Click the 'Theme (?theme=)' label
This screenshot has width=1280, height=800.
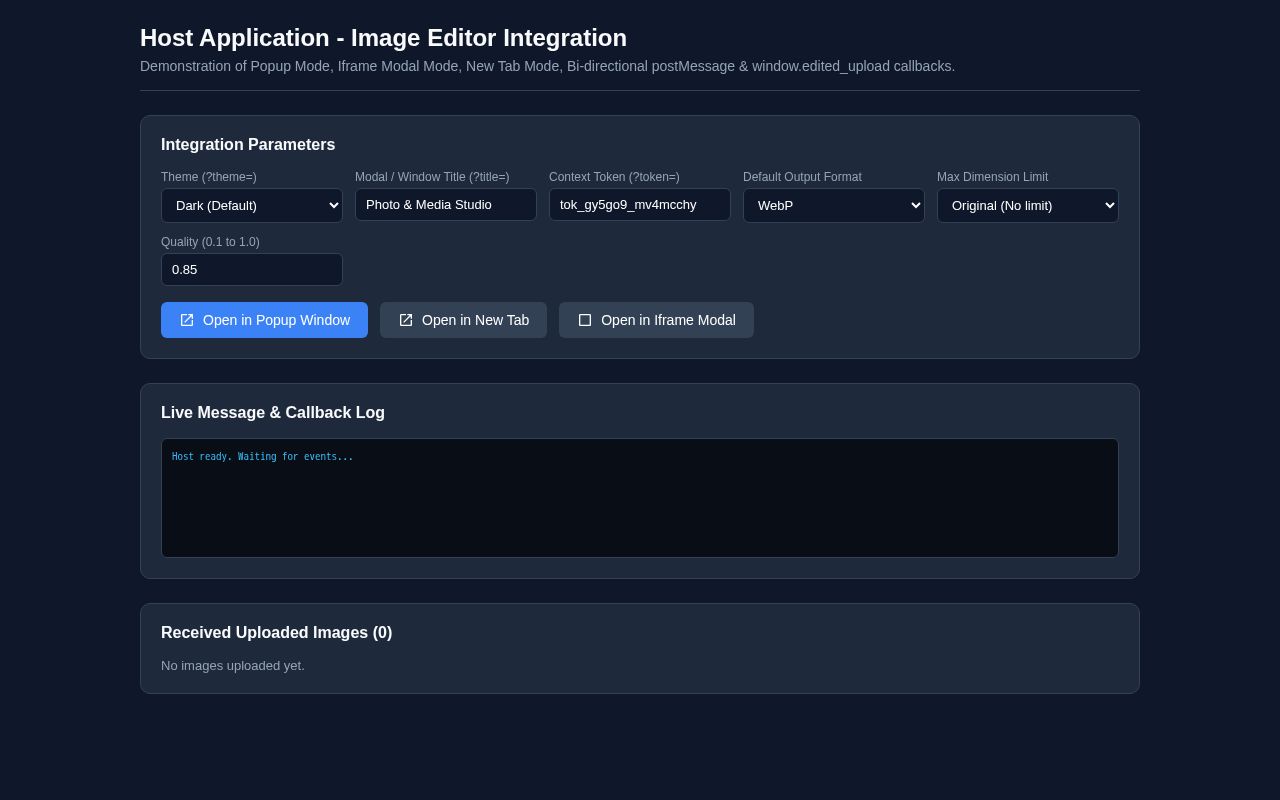pyautogui.click(x=209, y=177)
